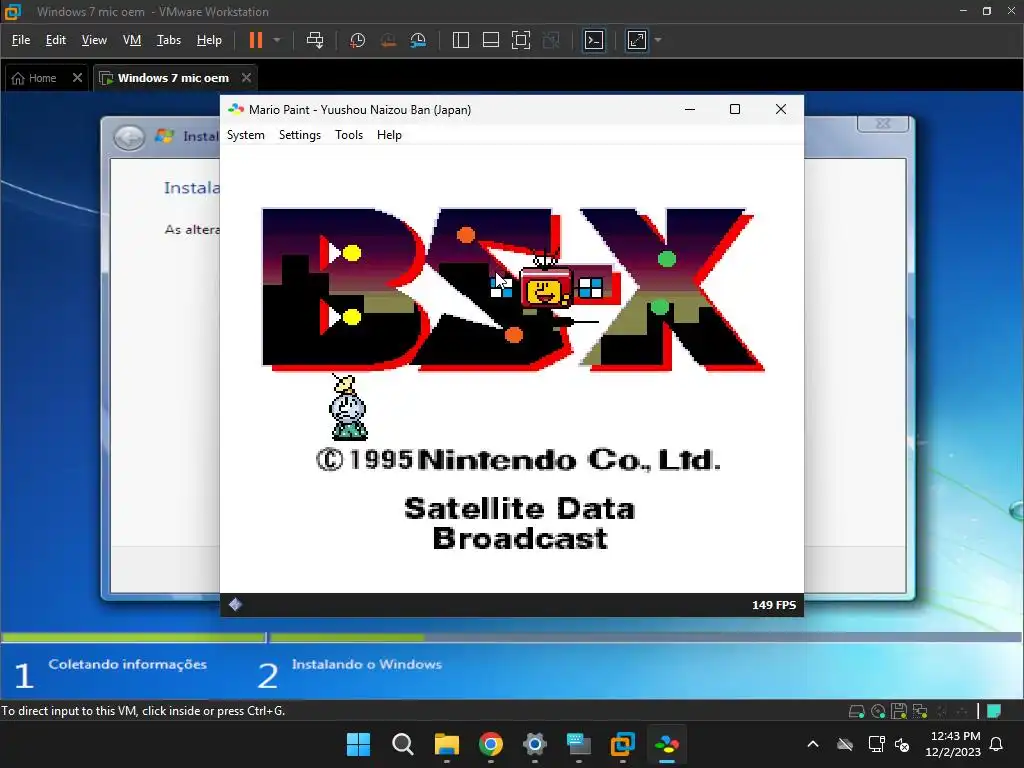
Task: Open the VMware Edit menu
Action: pos(56,40)
